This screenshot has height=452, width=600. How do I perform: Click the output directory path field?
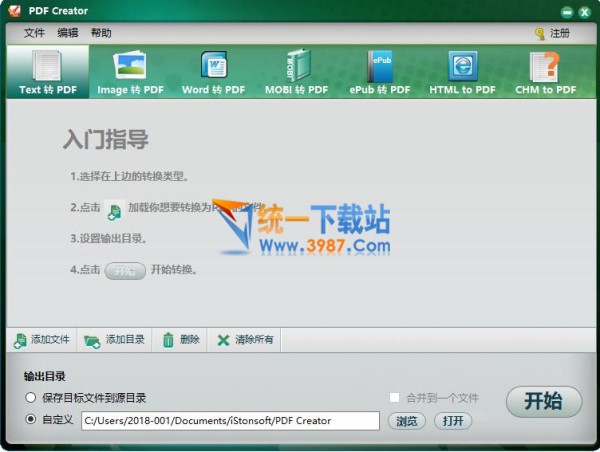click(230, 421)
